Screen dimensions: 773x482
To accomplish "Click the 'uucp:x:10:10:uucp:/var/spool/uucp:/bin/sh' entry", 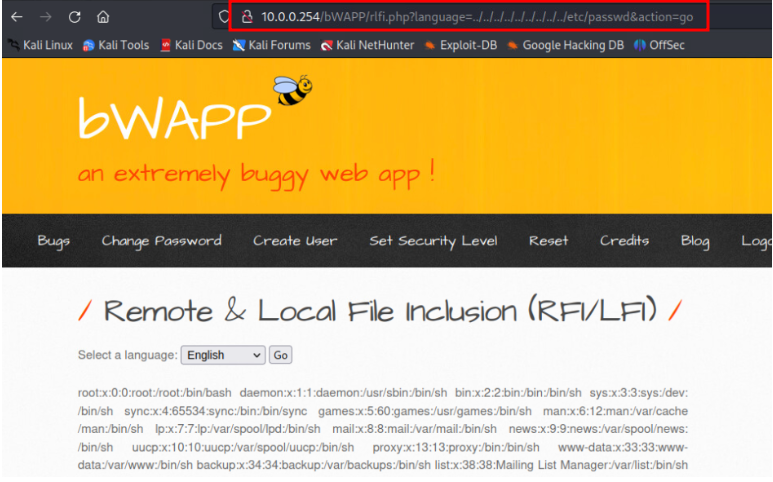I will point(243,448).
